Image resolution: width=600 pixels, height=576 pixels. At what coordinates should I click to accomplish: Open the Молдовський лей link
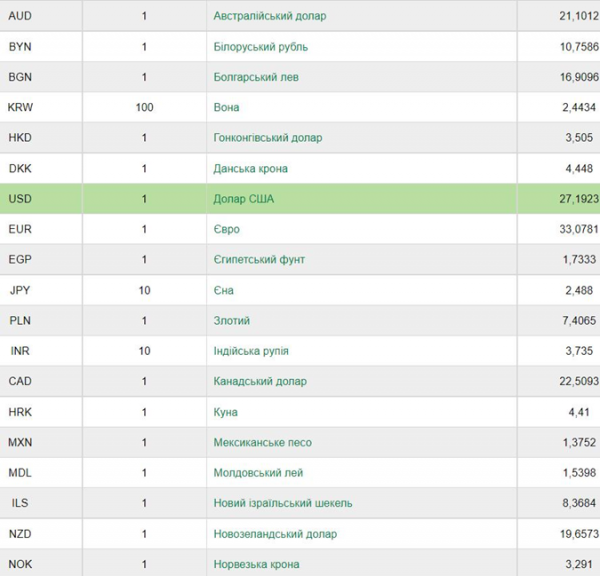tap(258, 473)
